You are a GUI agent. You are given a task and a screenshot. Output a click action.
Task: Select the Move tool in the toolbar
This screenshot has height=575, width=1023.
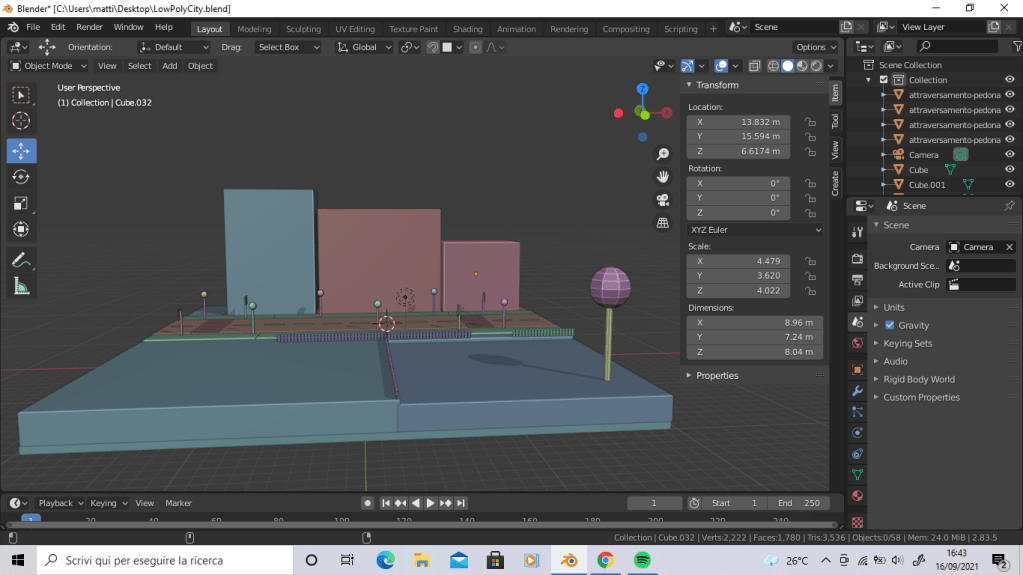coord(21,151)
